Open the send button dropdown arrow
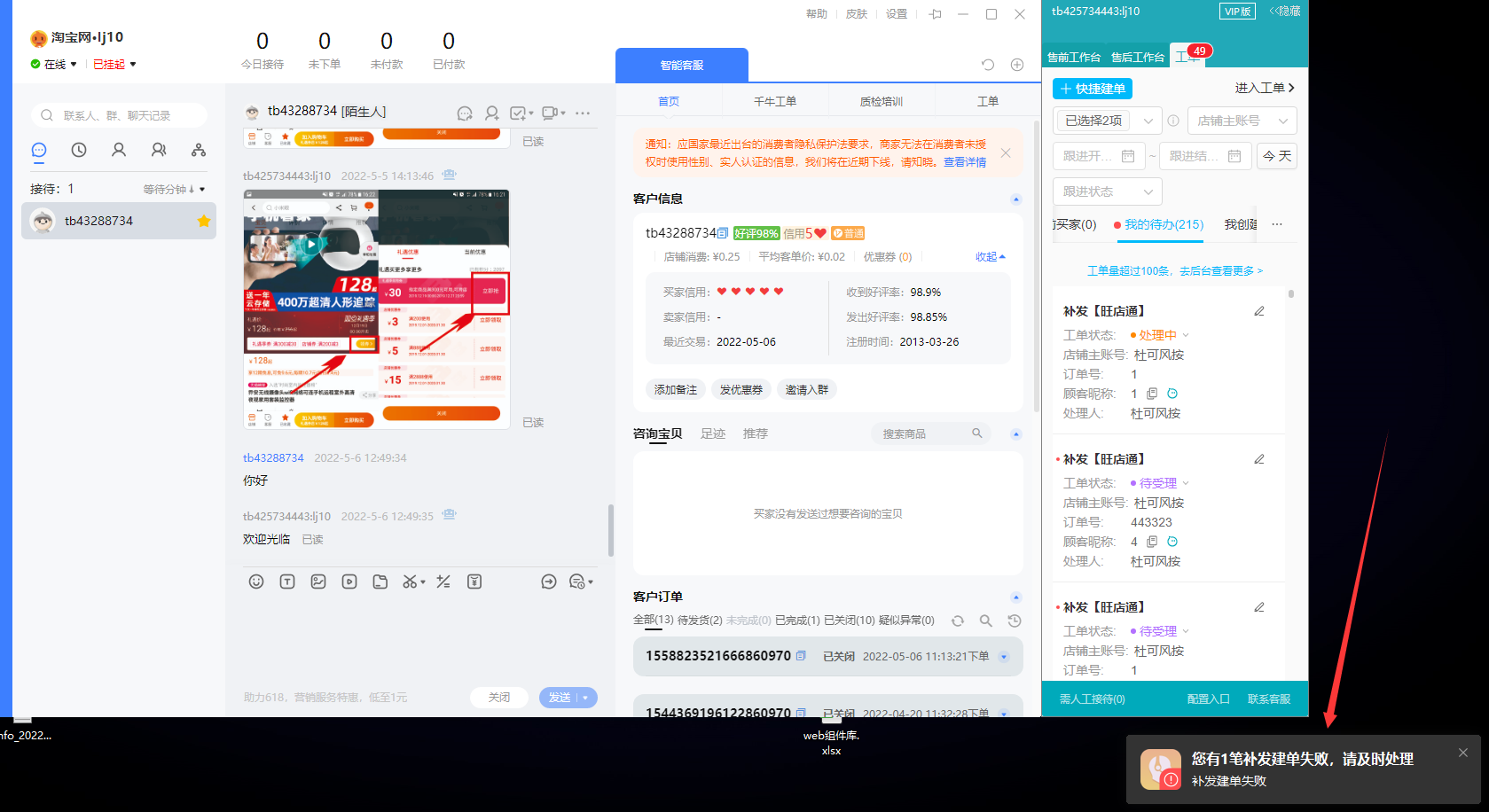1489x812 pixels. [x=586, y=698]
